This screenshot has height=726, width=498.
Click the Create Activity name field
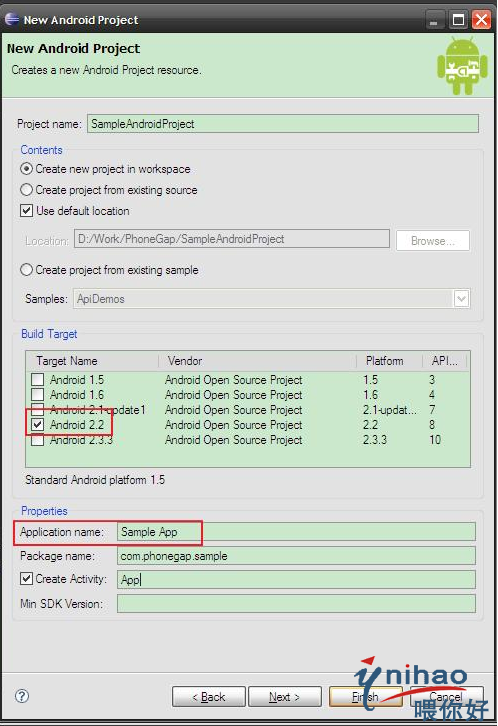pos(296,580)
